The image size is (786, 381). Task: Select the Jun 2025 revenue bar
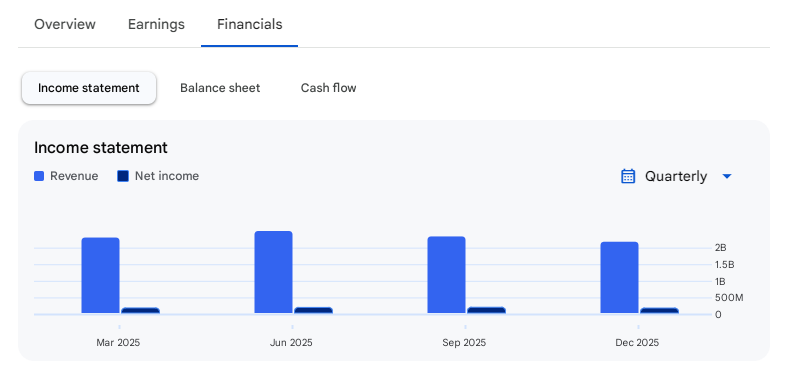273,272
